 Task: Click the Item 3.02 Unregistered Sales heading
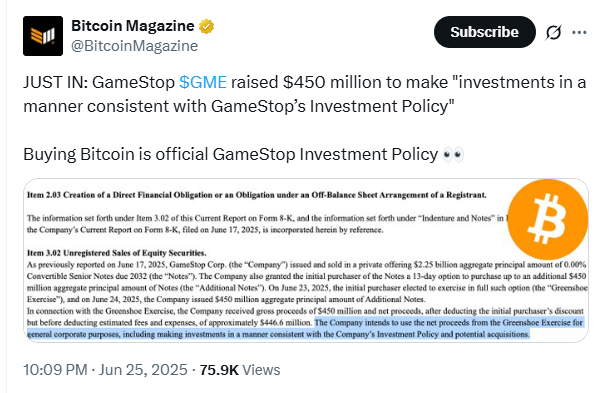pyautogui.click(x=117, y=253)
